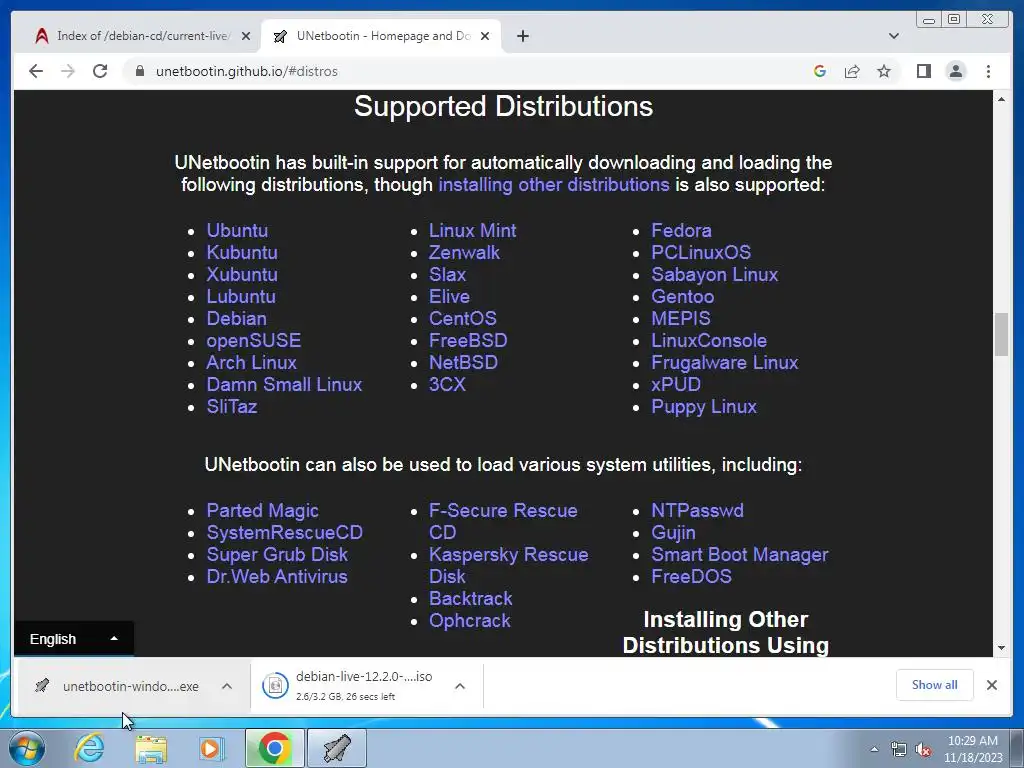Open the PCLinuxOS link
This screenshot has height=768, width=1024.
pyautogui.click(x=701, y=253)
